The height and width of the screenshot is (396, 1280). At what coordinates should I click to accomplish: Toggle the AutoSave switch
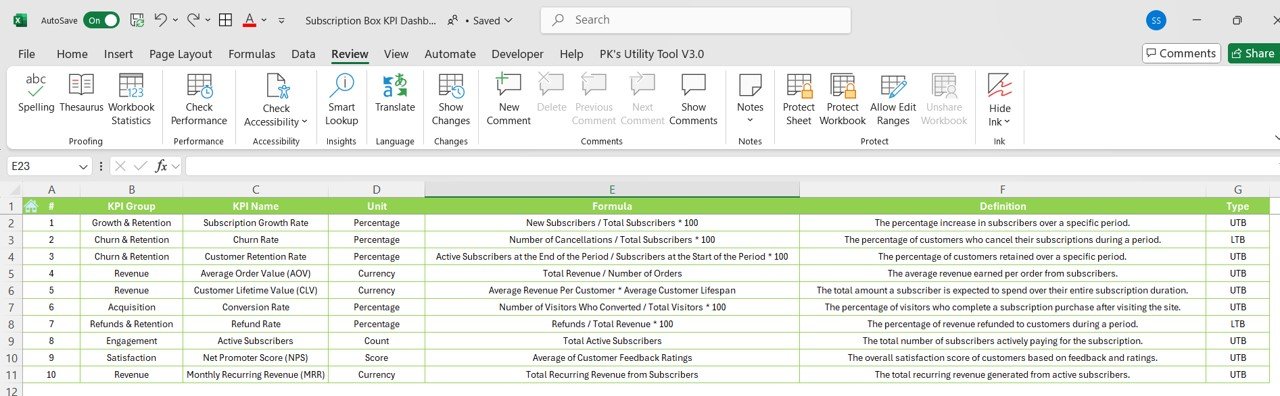coord(101,20)
